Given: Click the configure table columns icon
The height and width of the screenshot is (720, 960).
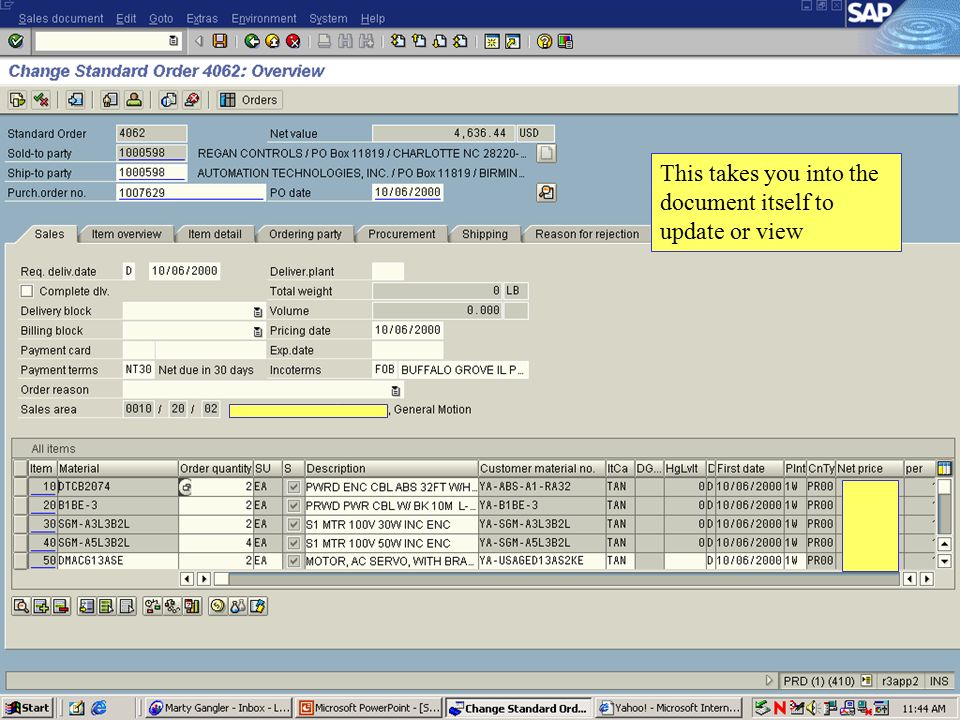Looking at the screenshot, I should coord(944,468).
